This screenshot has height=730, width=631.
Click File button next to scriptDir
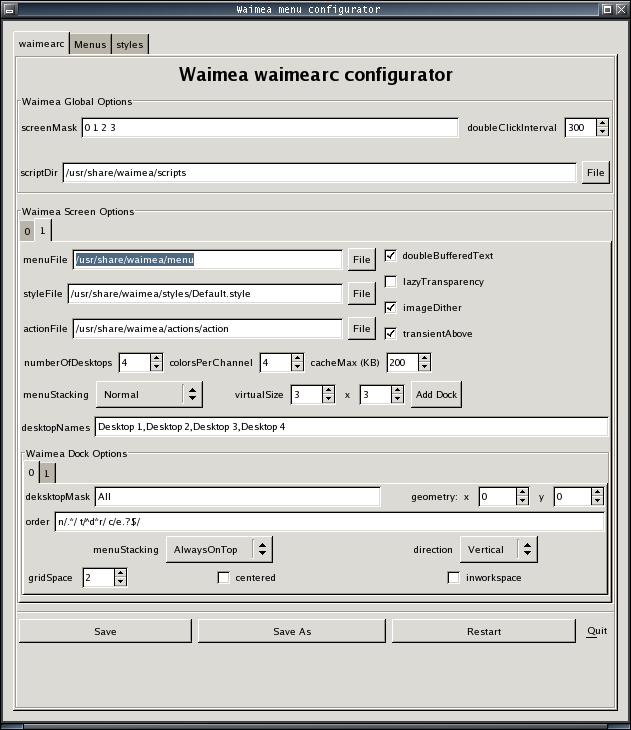point(595,173)
